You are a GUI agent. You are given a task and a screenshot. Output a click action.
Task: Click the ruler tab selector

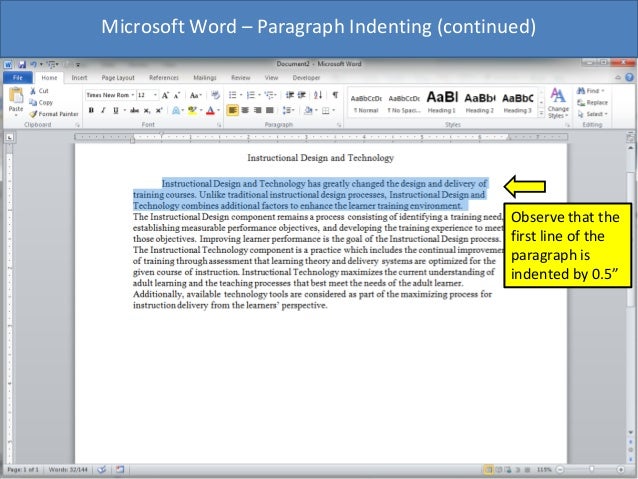(10, 138)
